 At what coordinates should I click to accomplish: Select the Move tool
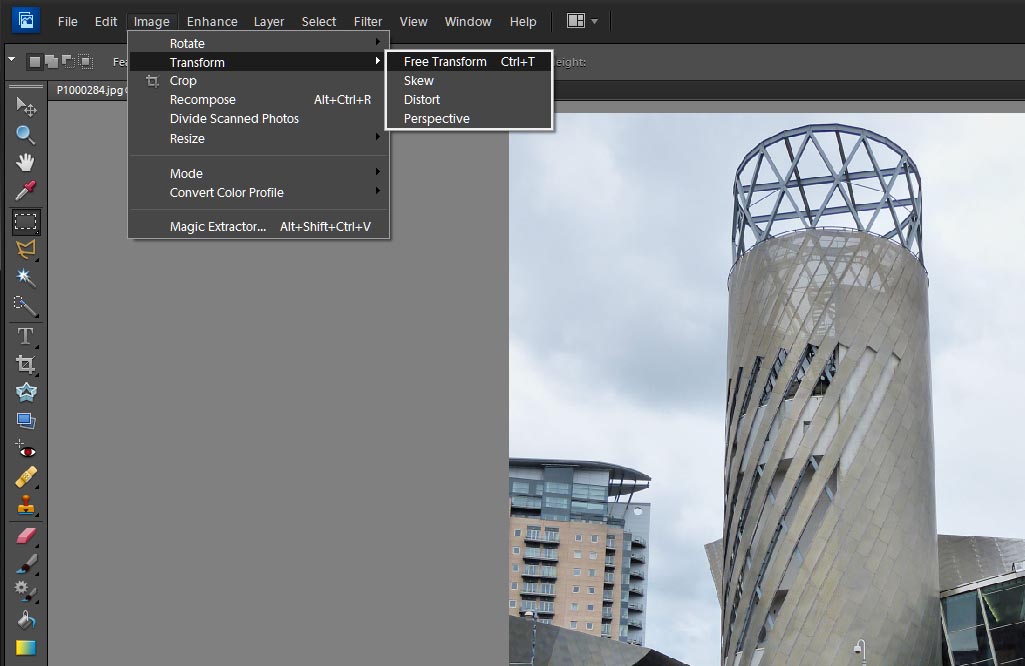pyautogui.click(x=26, y=106)
